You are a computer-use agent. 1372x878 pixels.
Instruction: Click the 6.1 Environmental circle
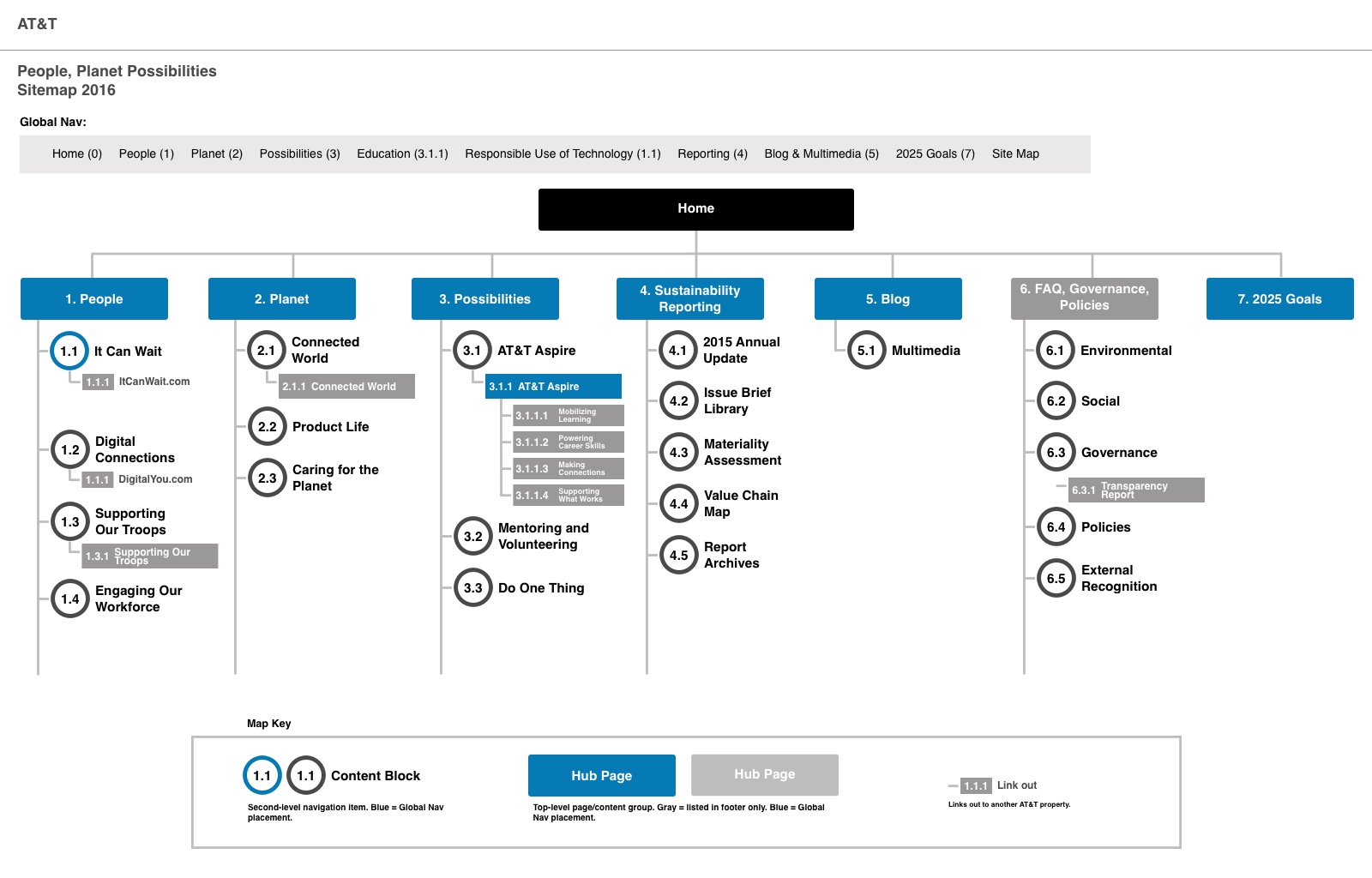click(x=1056, y=351)
